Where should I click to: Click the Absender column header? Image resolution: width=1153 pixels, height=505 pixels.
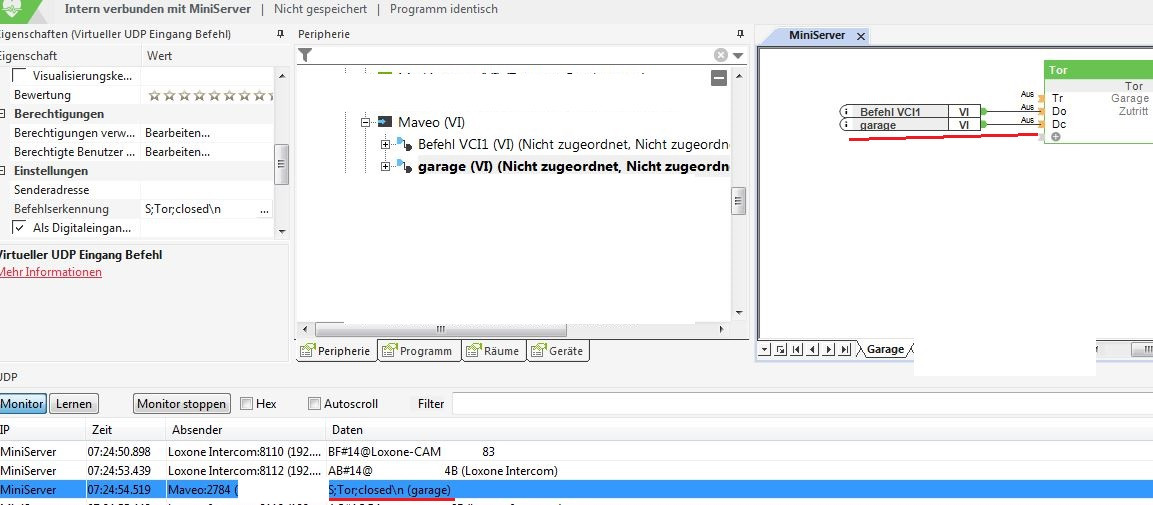[246, 430]
